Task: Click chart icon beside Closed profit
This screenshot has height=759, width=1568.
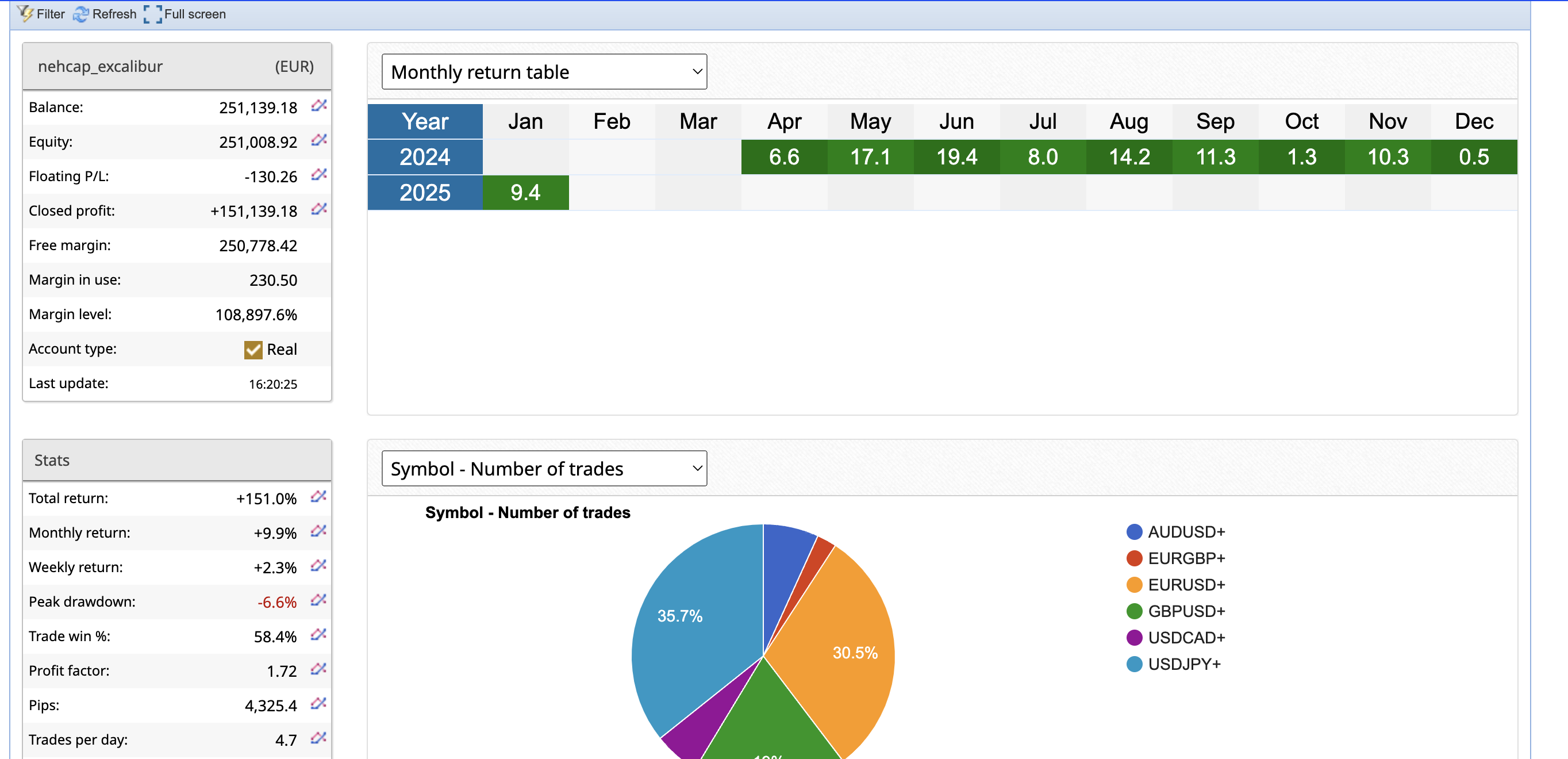Action: tap(319, 209)
